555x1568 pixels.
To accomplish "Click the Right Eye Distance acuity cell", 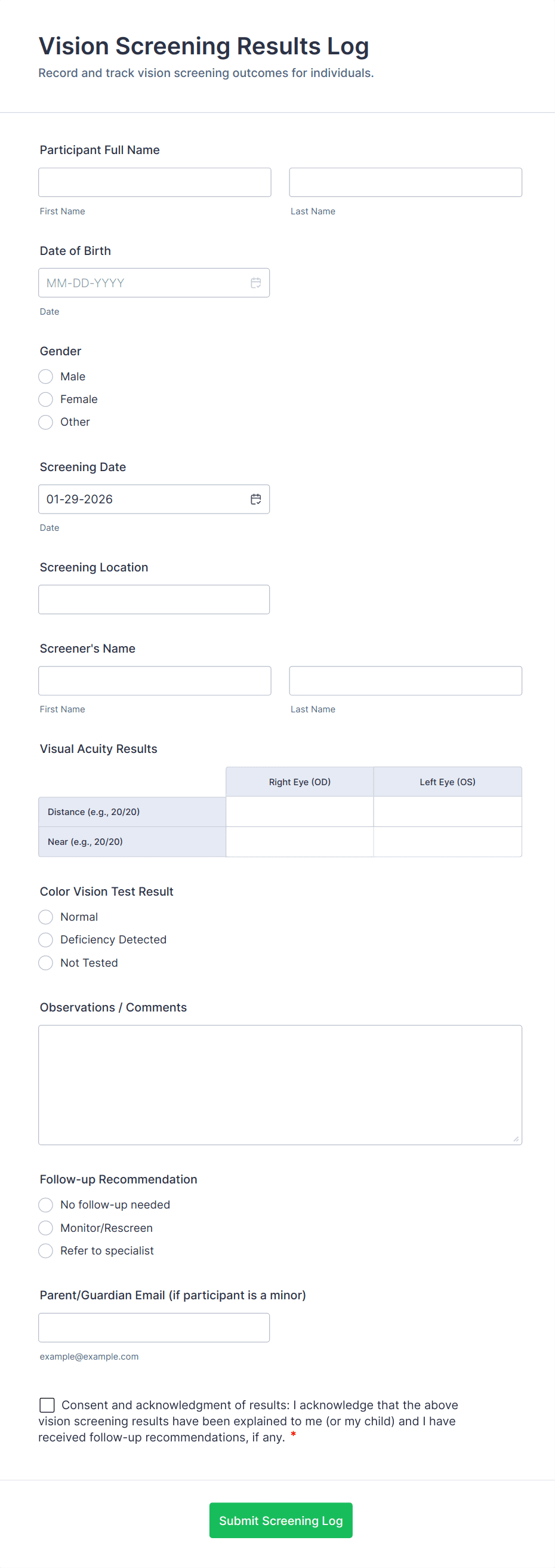I will coord(299,811).
